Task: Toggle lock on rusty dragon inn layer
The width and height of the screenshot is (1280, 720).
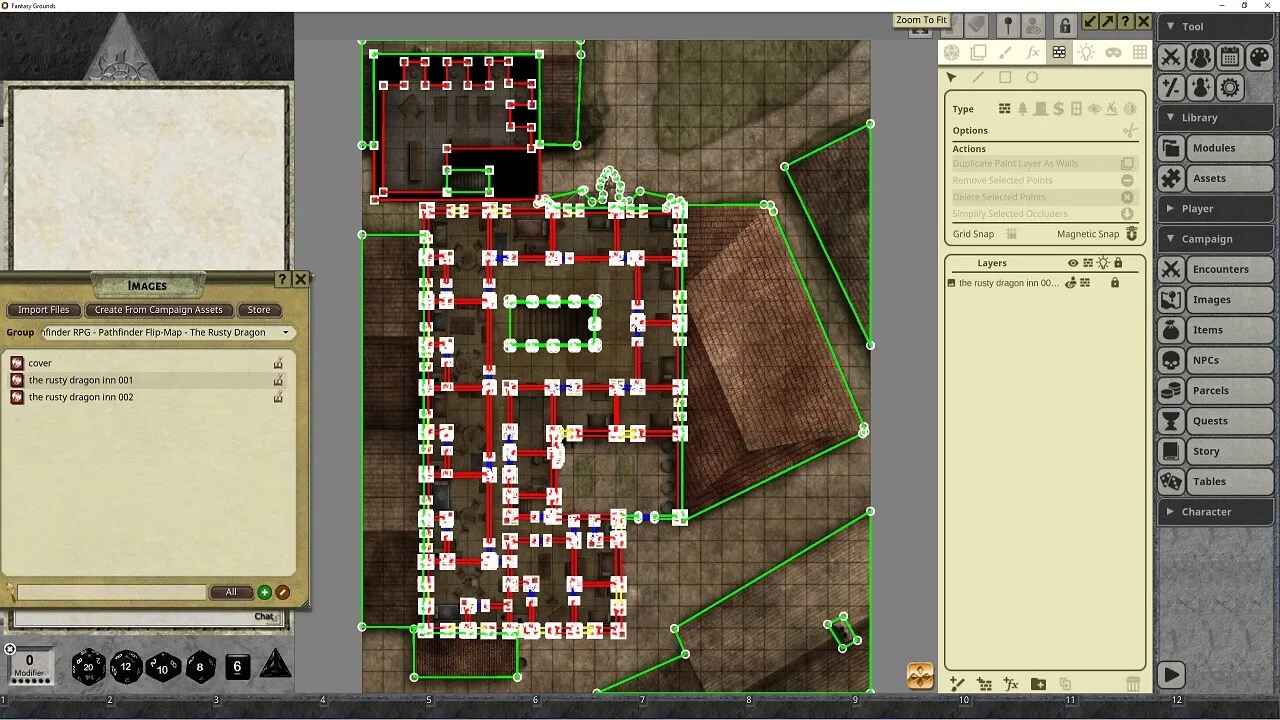Action: (1115, 283)
